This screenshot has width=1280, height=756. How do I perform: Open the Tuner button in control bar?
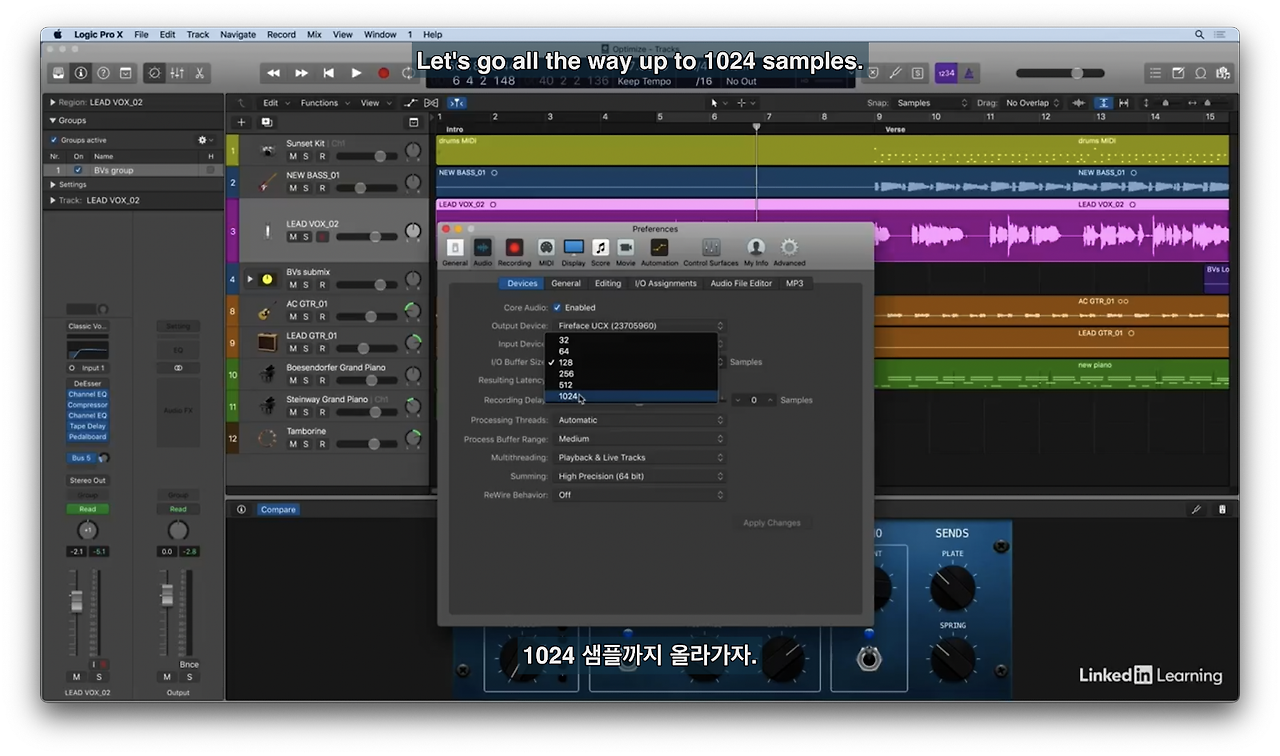point(895,73)
